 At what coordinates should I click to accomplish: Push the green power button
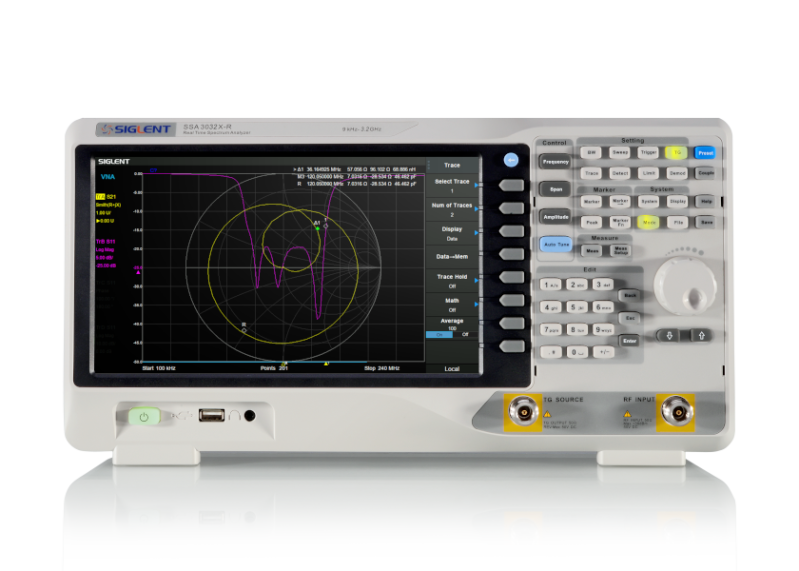coord(144,417)
